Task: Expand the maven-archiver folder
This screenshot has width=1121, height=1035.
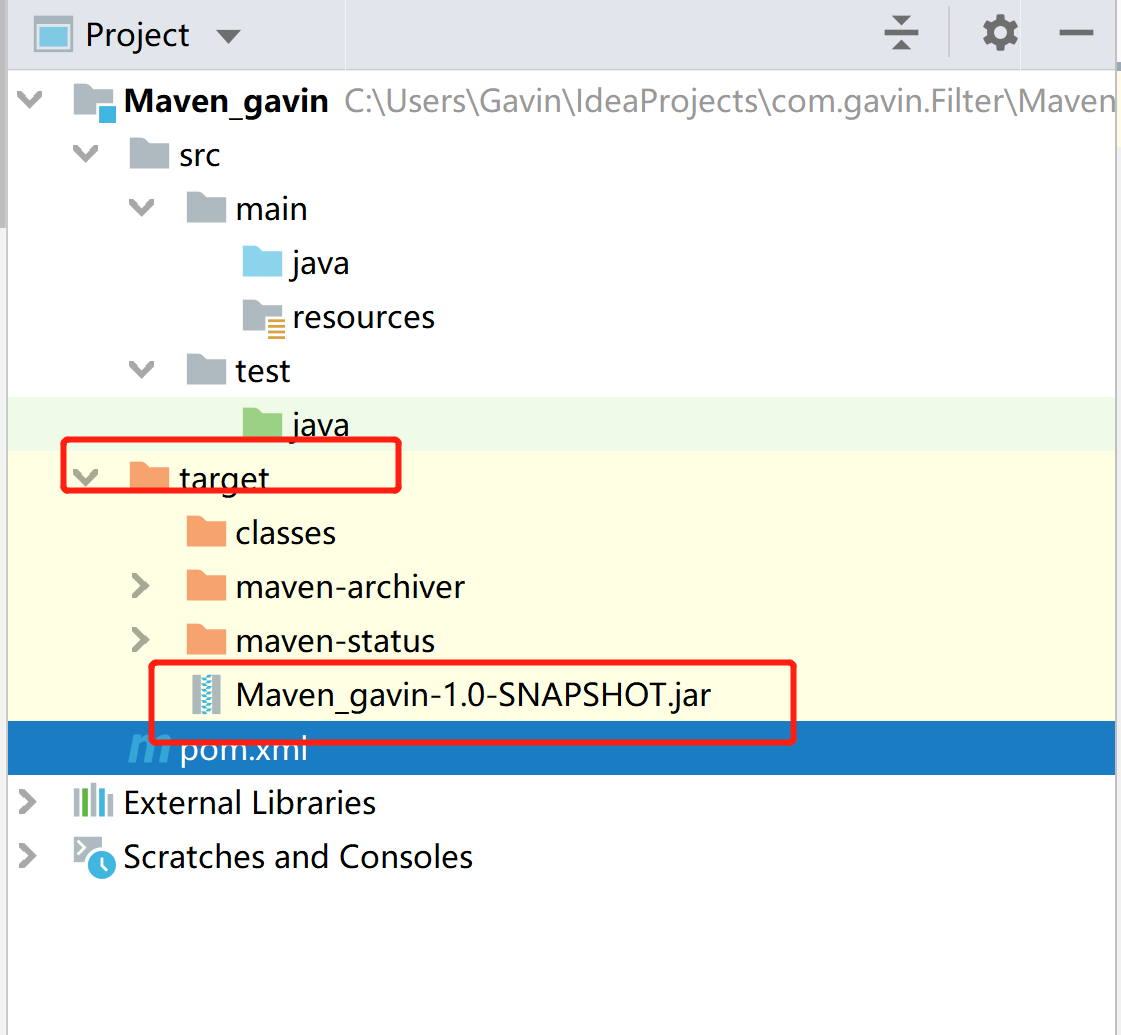Action: pyautogui.click(x=141, y=585)
